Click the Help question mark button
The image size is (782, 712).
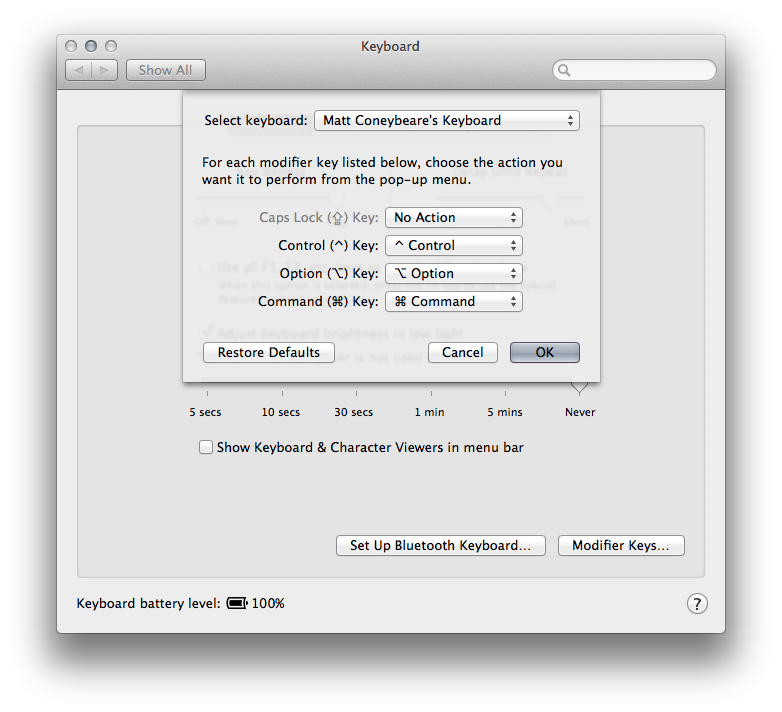click(697, 603)
